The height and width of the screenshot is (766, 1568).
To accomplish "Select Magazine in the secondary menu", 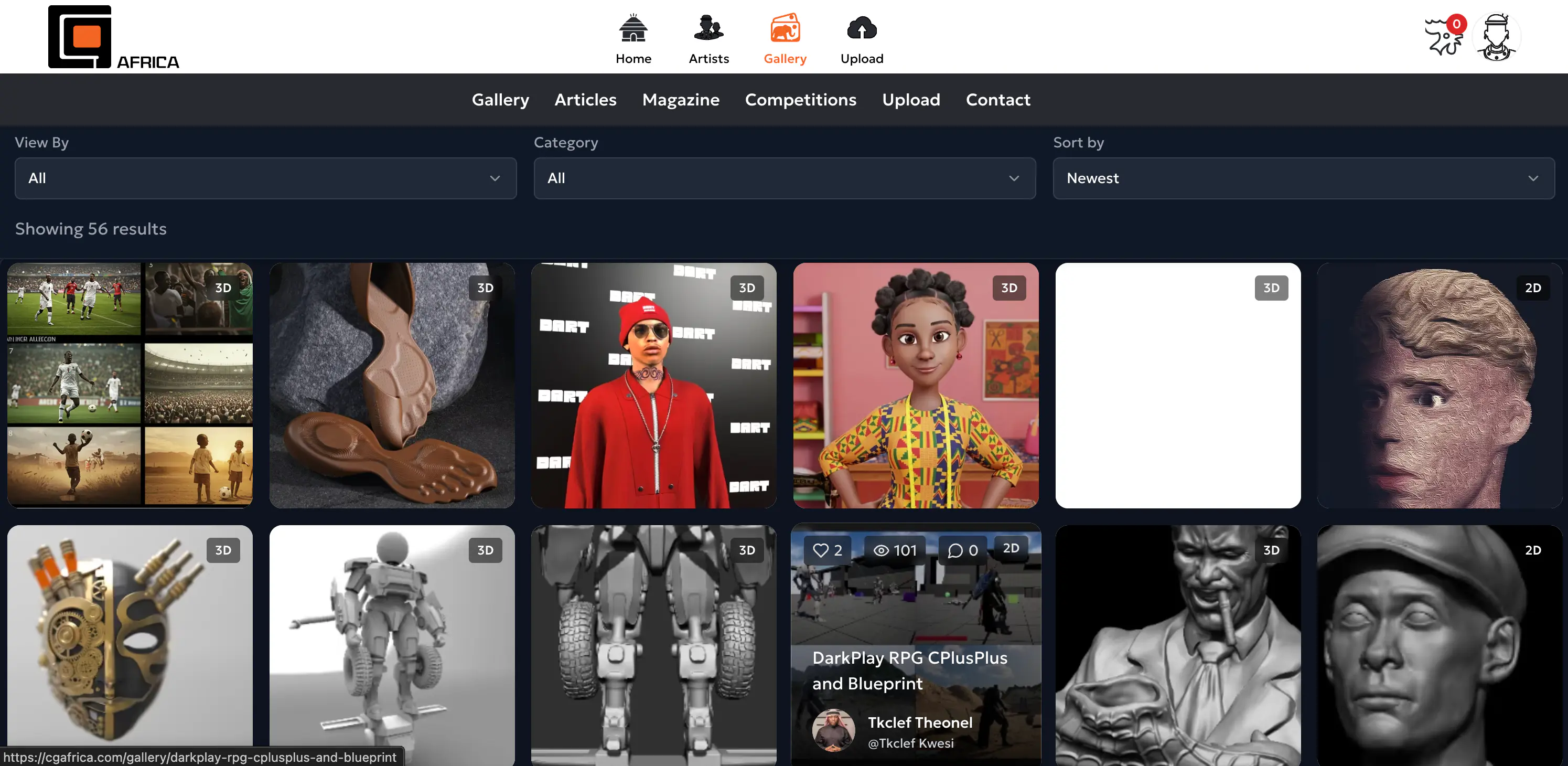I will point(680,100).
